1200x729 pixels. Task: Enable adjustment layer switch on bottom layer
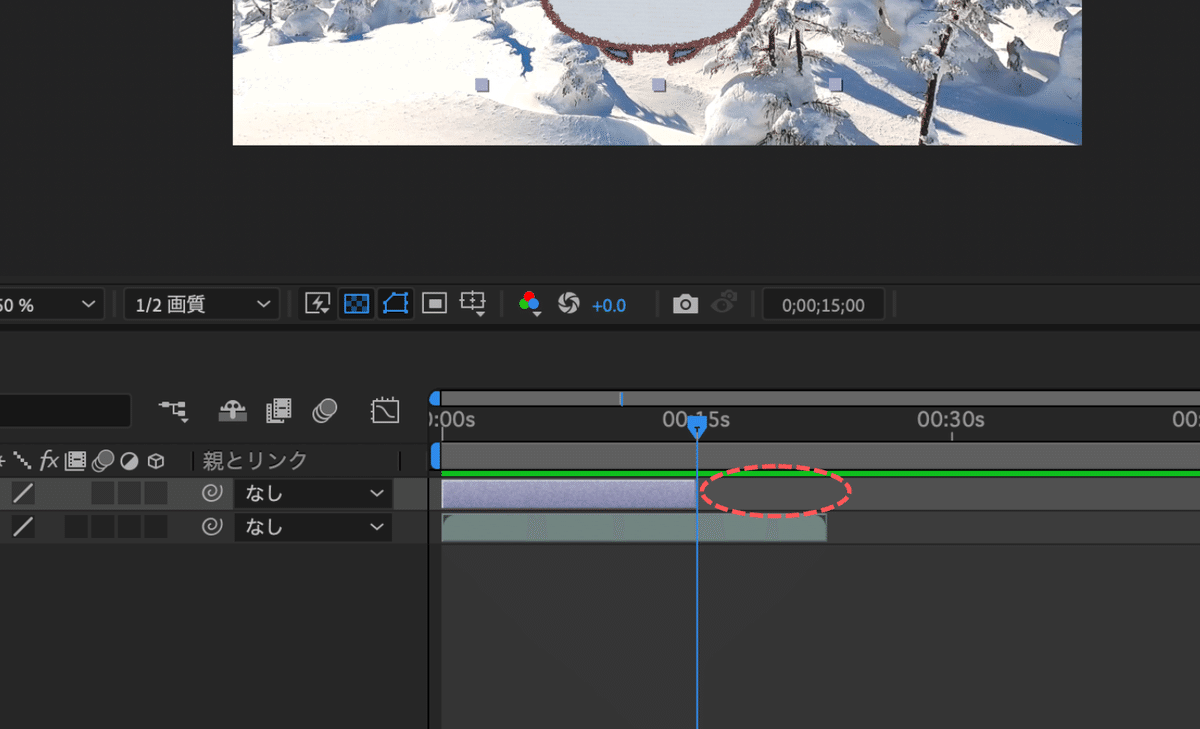[x=129, y=527]
